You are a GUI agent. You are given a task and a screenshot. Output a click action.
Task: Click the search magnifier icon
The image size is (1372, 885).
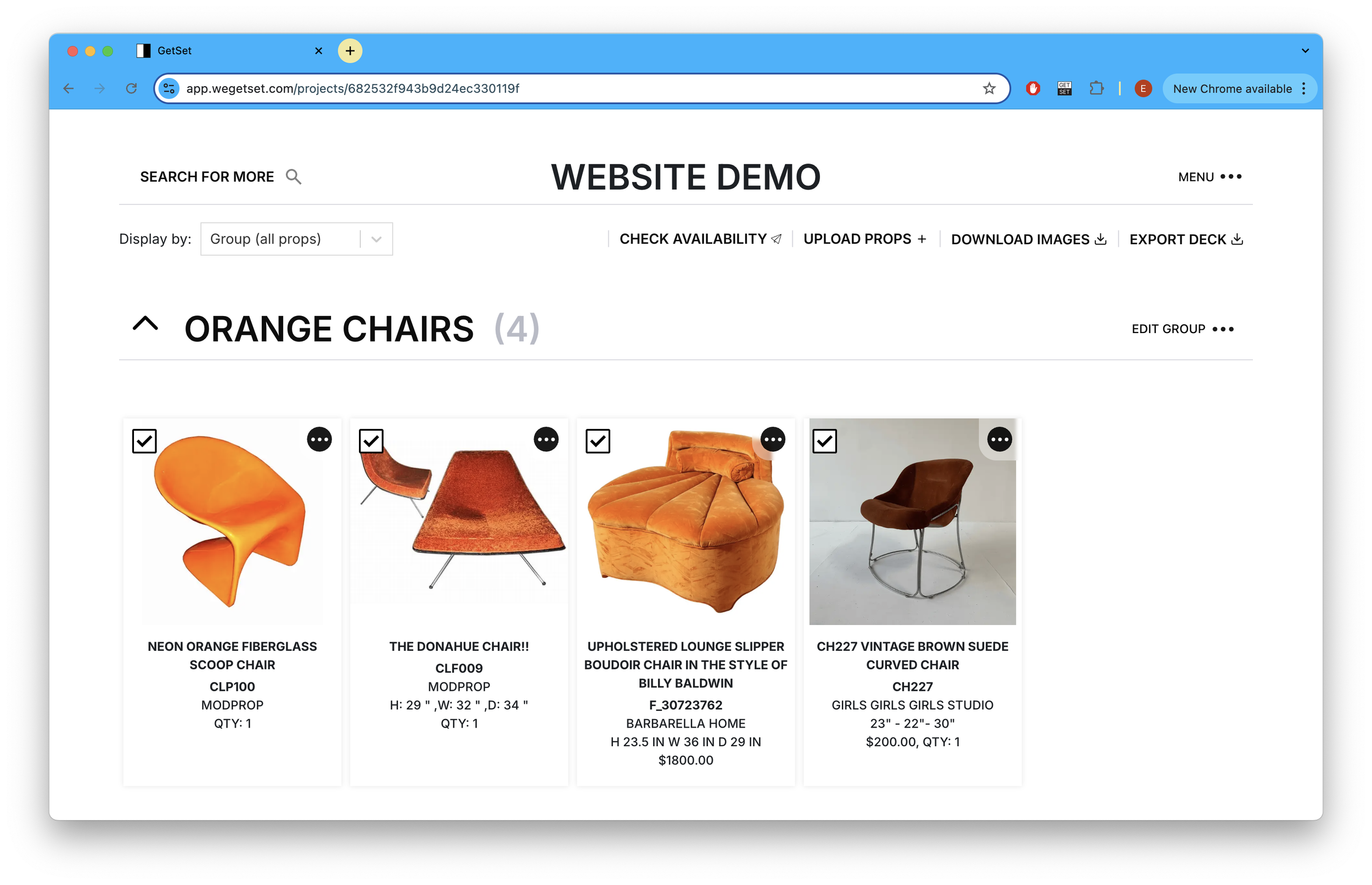pyautogui.click(x=293, y=177)
